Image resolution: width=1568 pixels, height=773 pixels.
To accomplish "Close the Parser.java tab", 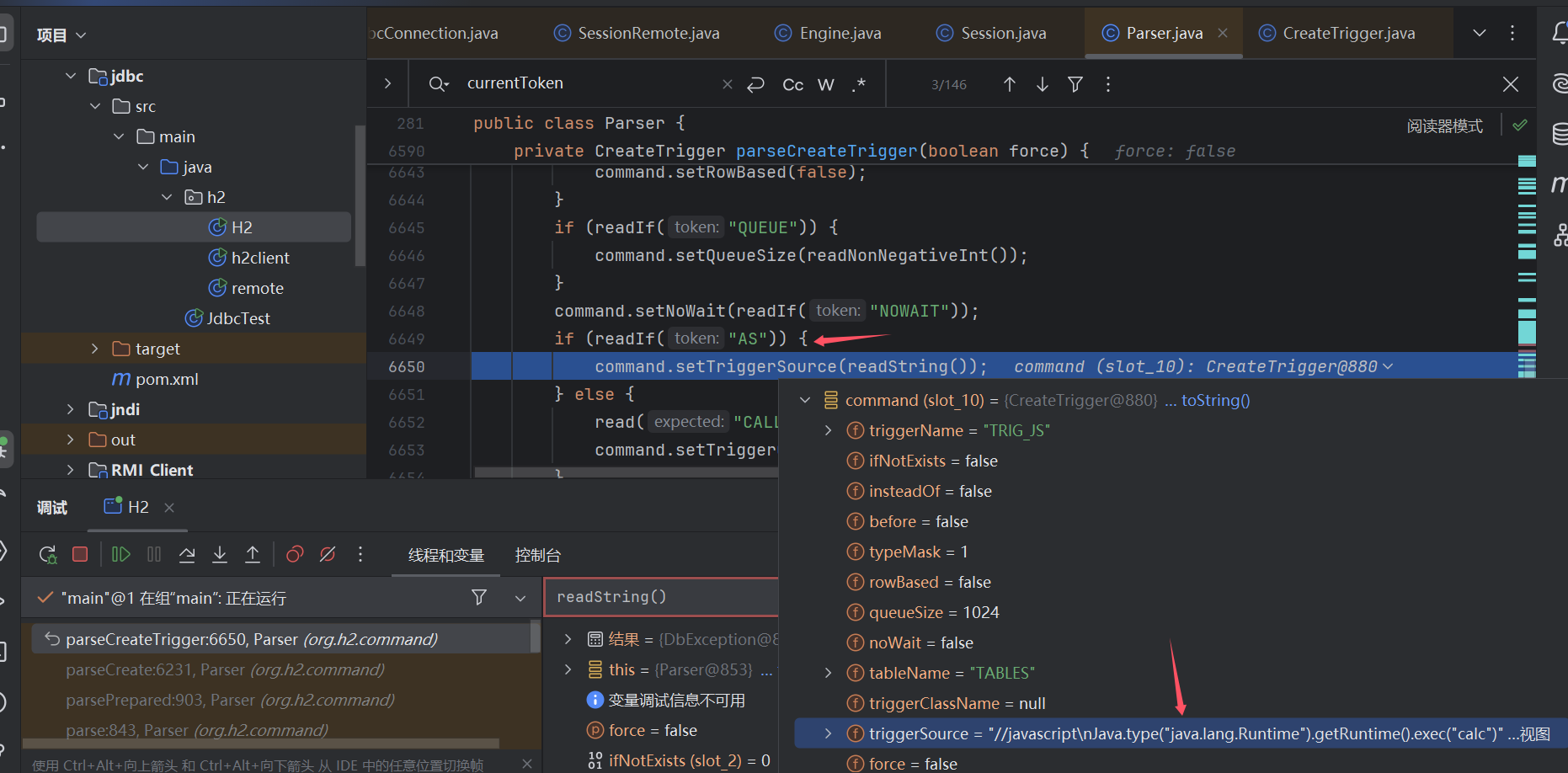I will pyautogui.click(x=1223, y=33).
